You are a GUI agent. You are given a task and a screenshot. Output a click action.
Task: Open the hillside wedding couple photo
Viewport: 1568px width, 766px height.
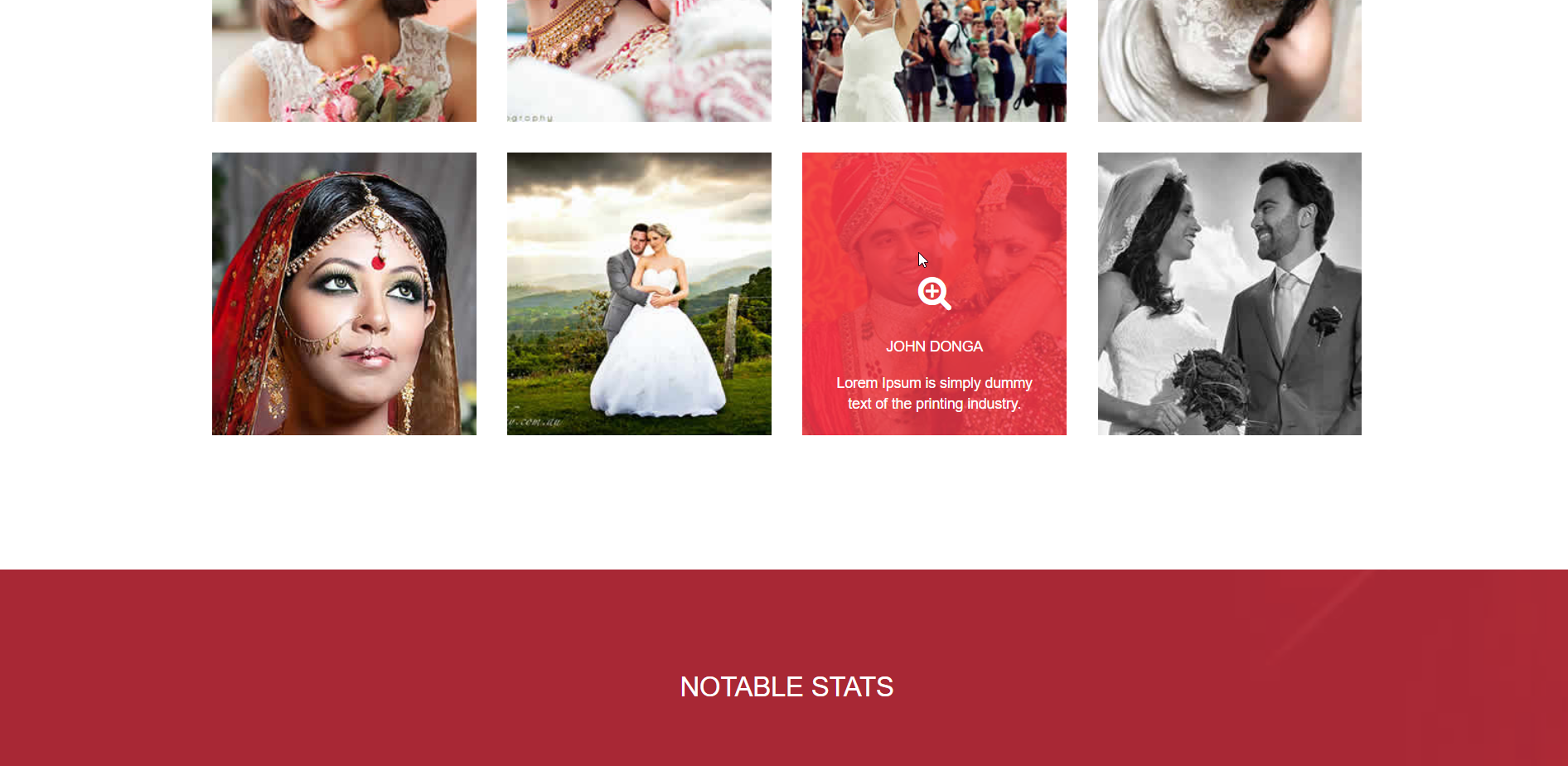[639, 293]
